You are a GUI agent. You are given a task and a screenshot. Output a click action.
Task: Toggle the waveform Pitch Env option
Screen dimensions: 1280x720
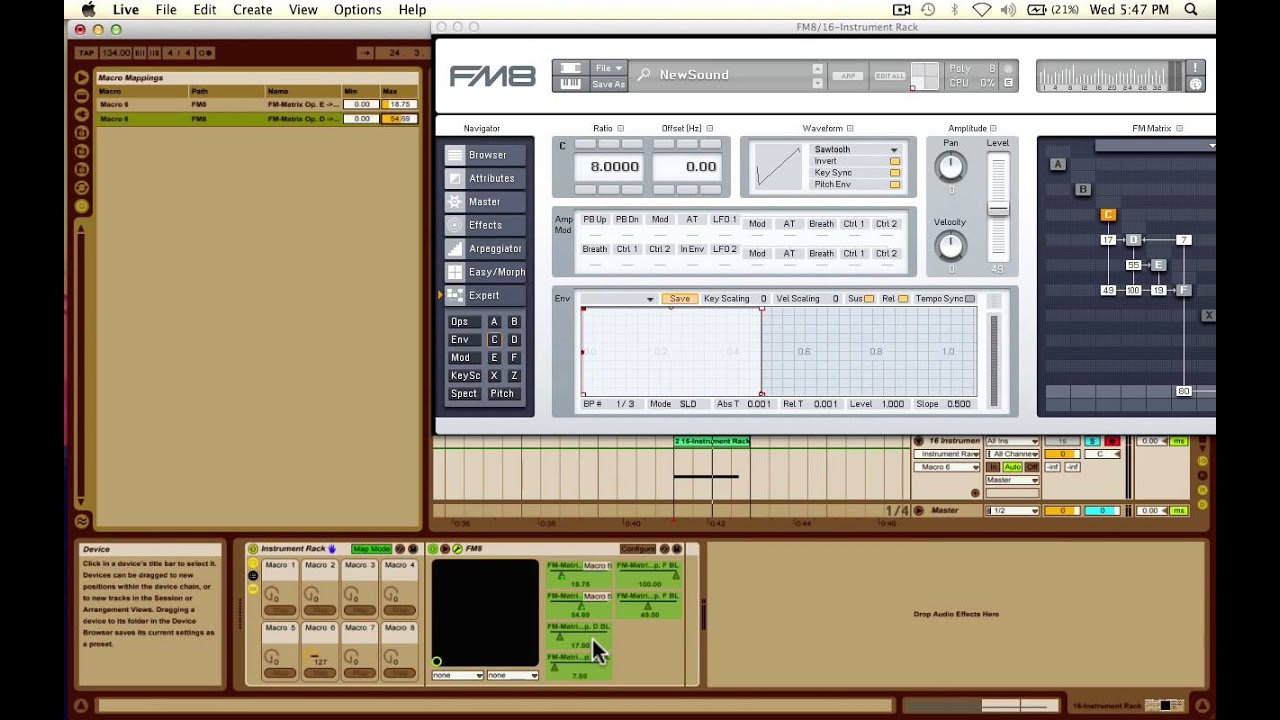895,185
